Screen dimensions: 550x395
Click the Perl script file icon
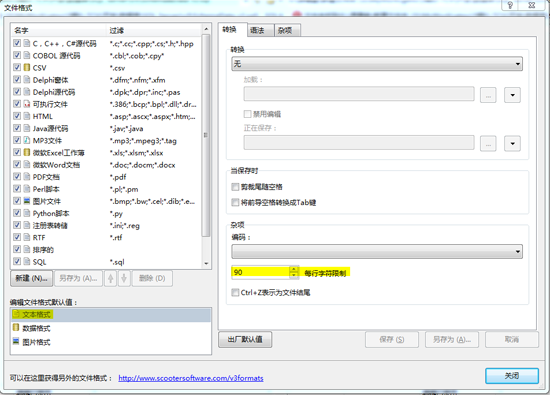tap(27, 189)
